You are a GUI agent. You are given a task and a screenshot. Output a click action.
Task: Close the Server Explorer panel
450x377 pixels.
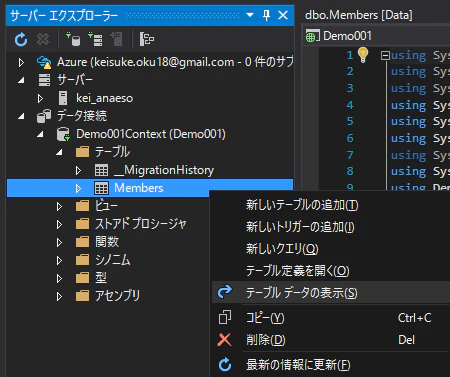point(283,15)
